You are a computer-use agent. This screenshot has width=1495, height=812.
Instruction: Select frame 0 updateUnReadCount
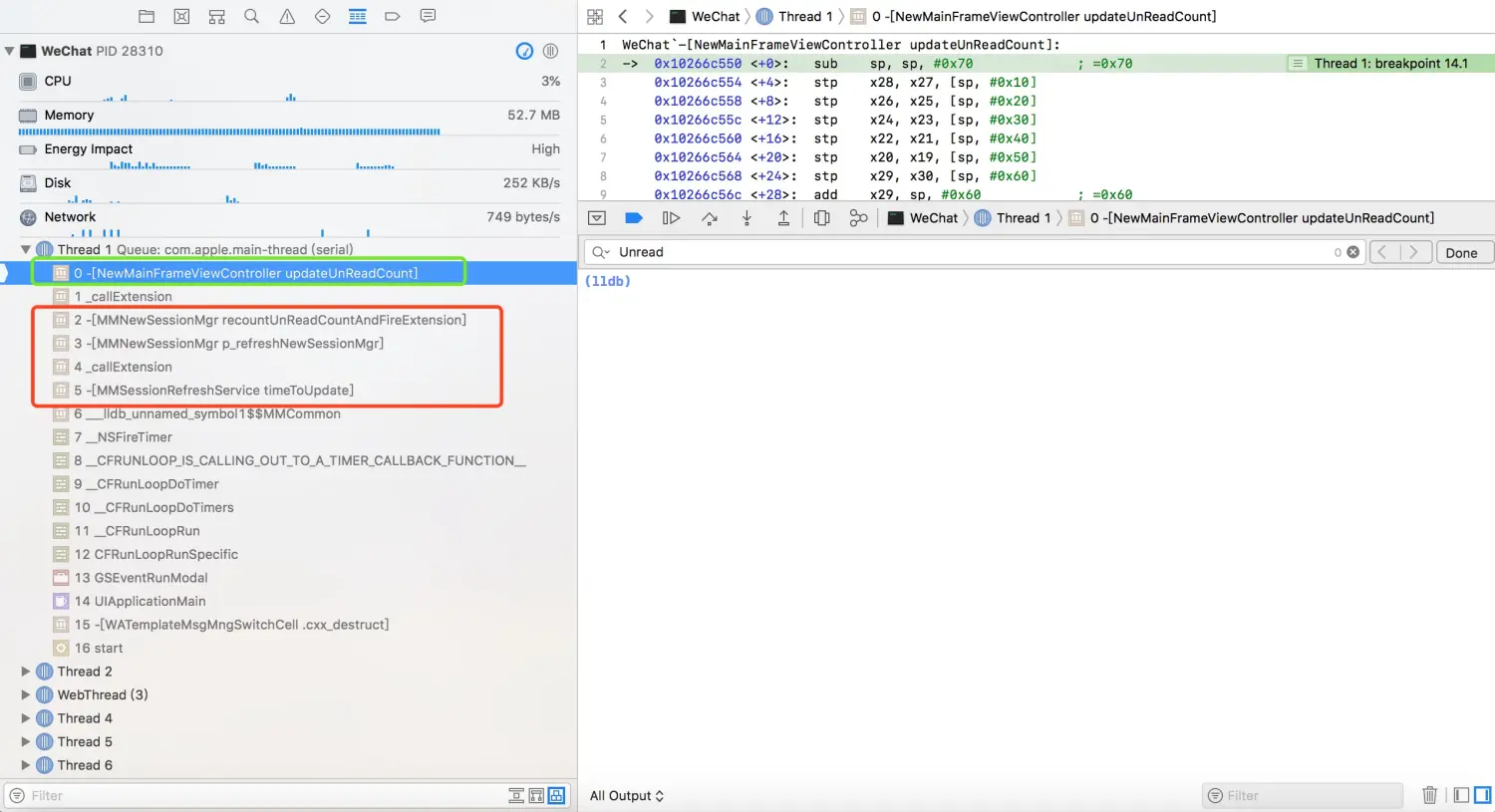coord(288,273)
